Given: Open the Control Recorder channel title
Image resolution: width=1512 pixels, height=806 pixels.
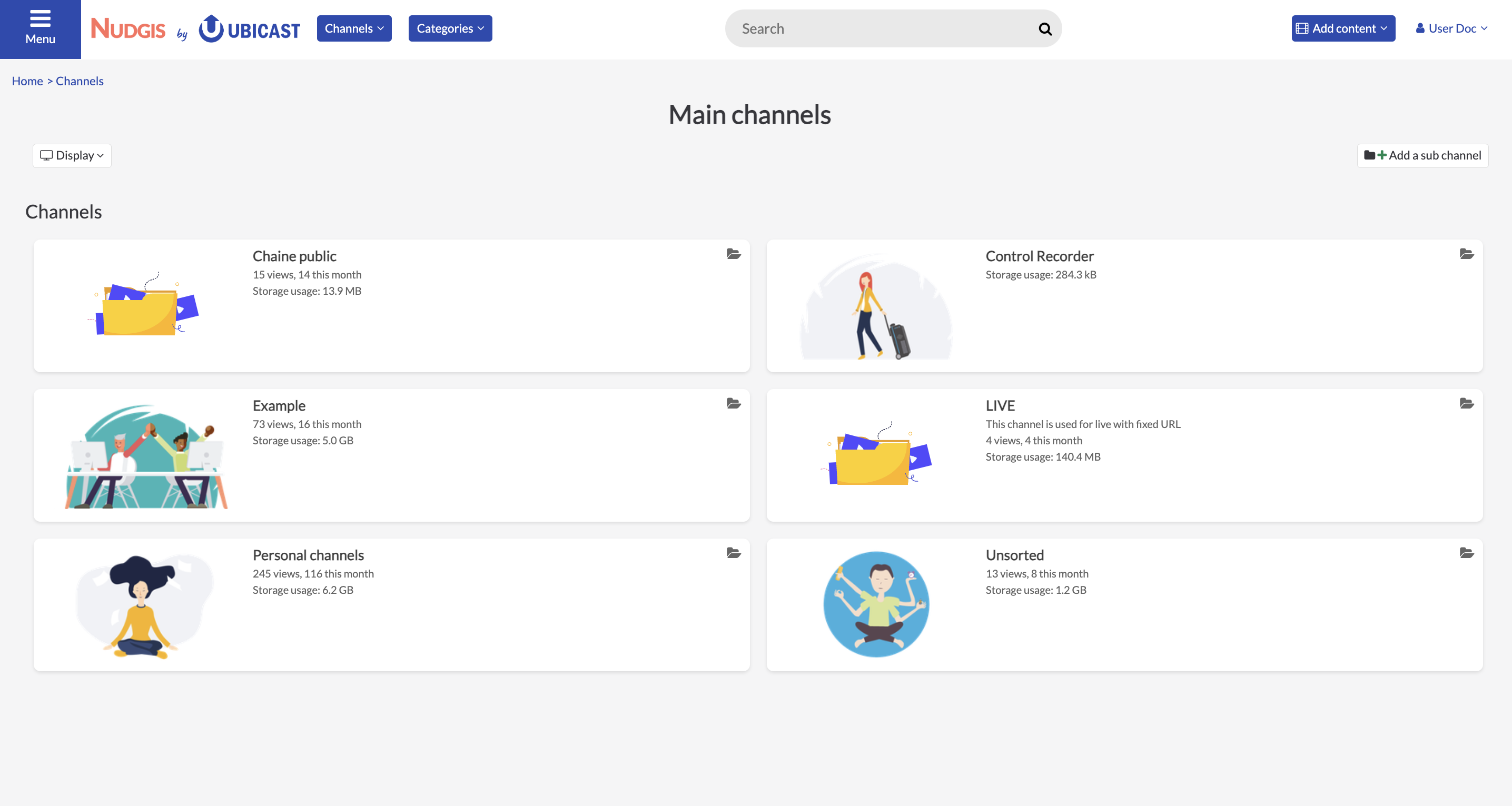Looking at the screenshot, I should click(1040, 256).
